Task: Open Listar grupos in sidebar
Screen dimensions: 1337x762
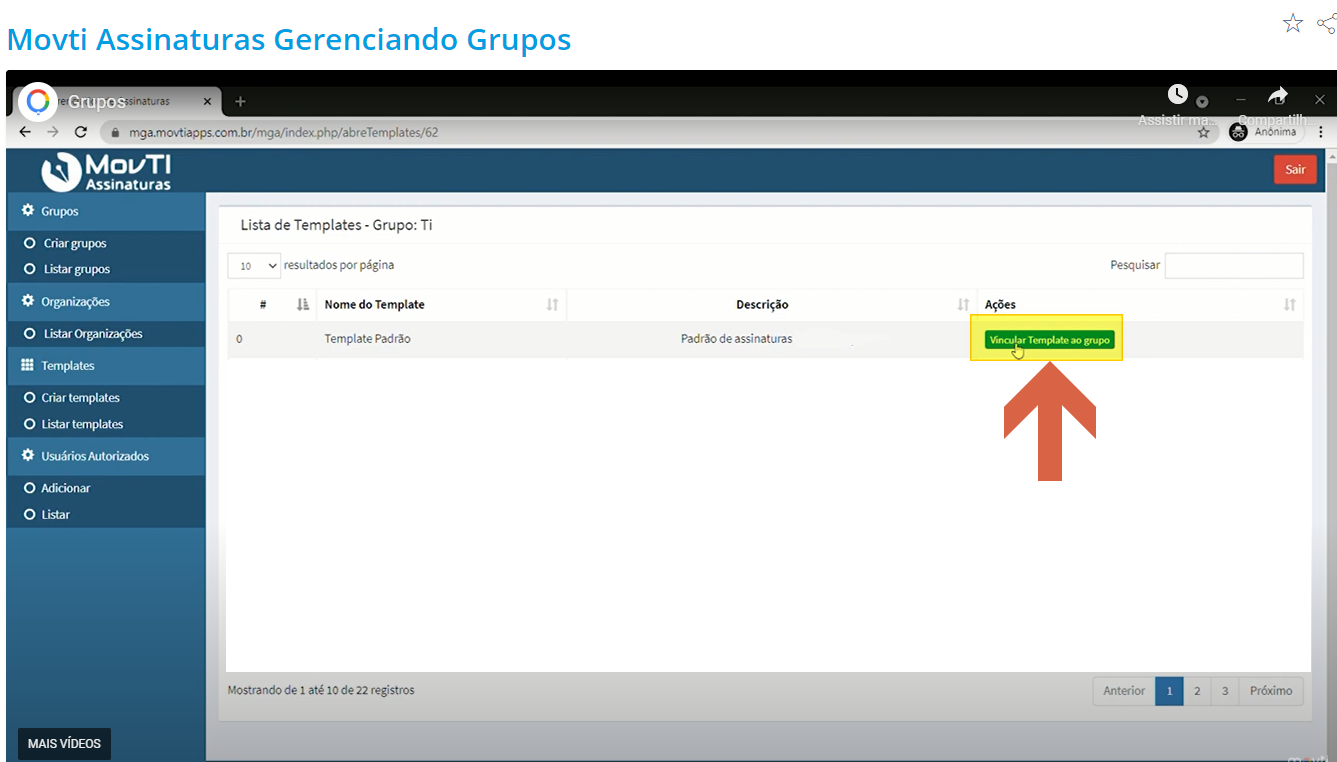Action: [x=77, y=269]
